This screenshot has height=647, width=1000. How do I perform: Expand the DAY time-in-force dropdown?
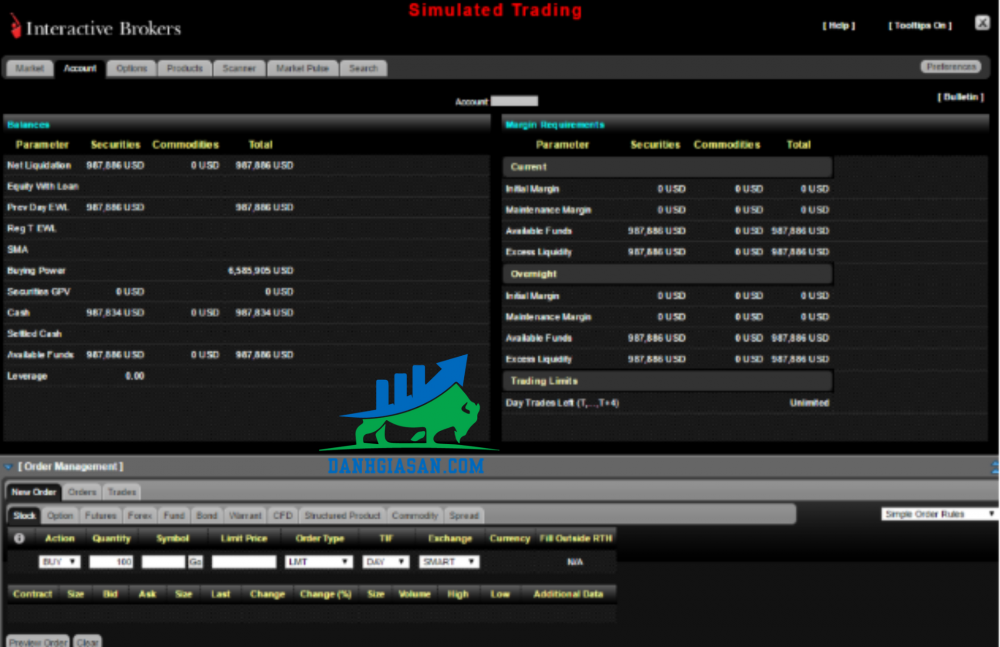coord(386,562)
